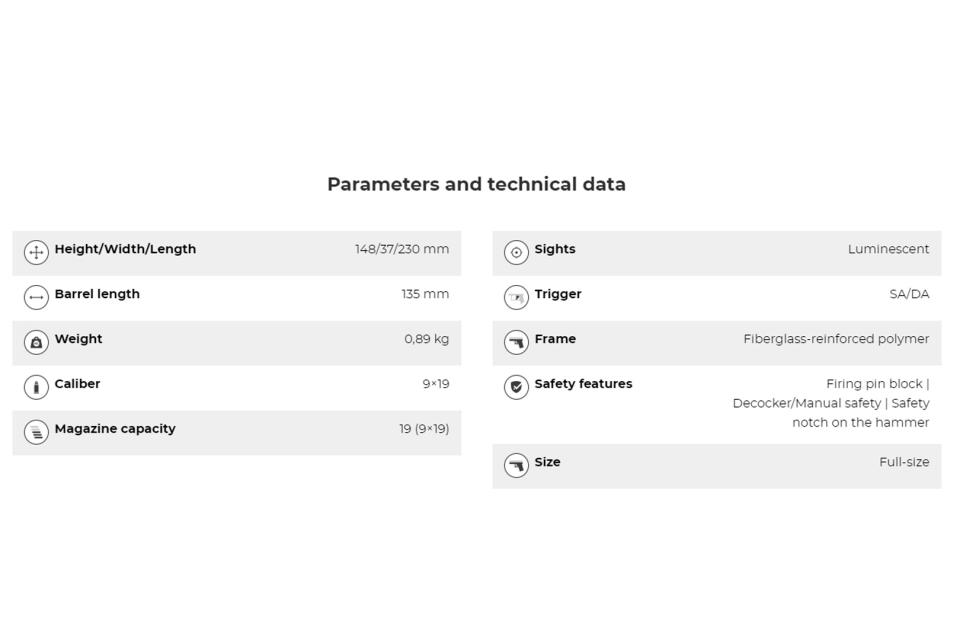Click the SA/DA trigger value
This screenshot has width=960, height=640.
click(x=909, y=294)
